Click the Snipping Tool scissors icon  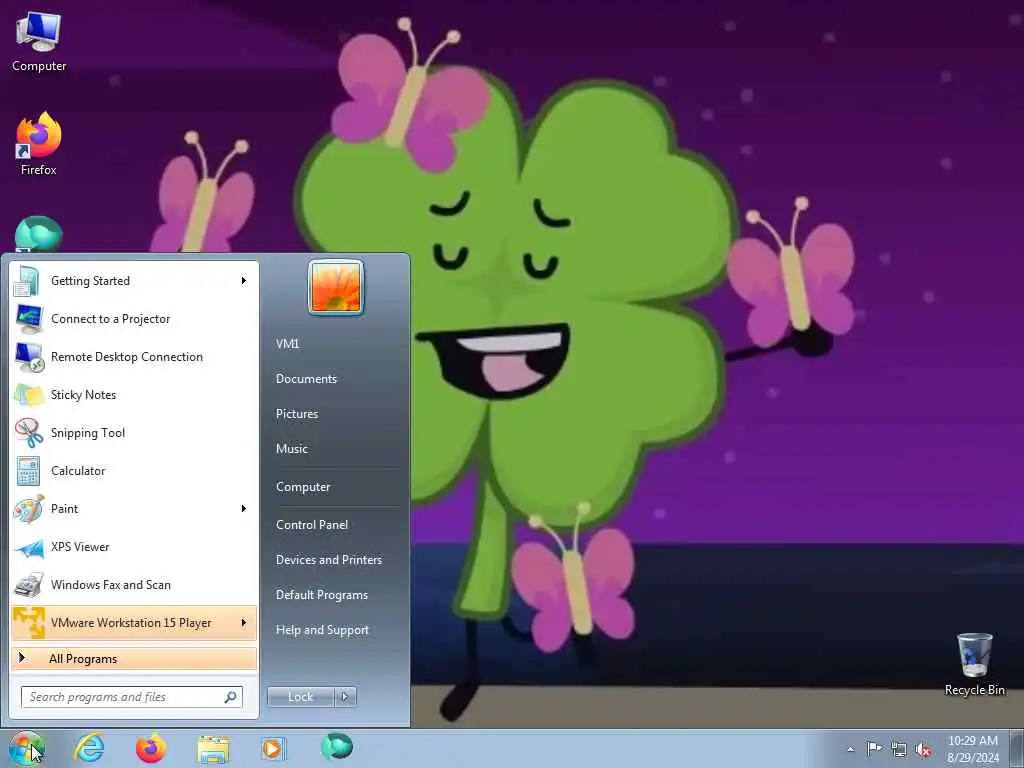28,433
